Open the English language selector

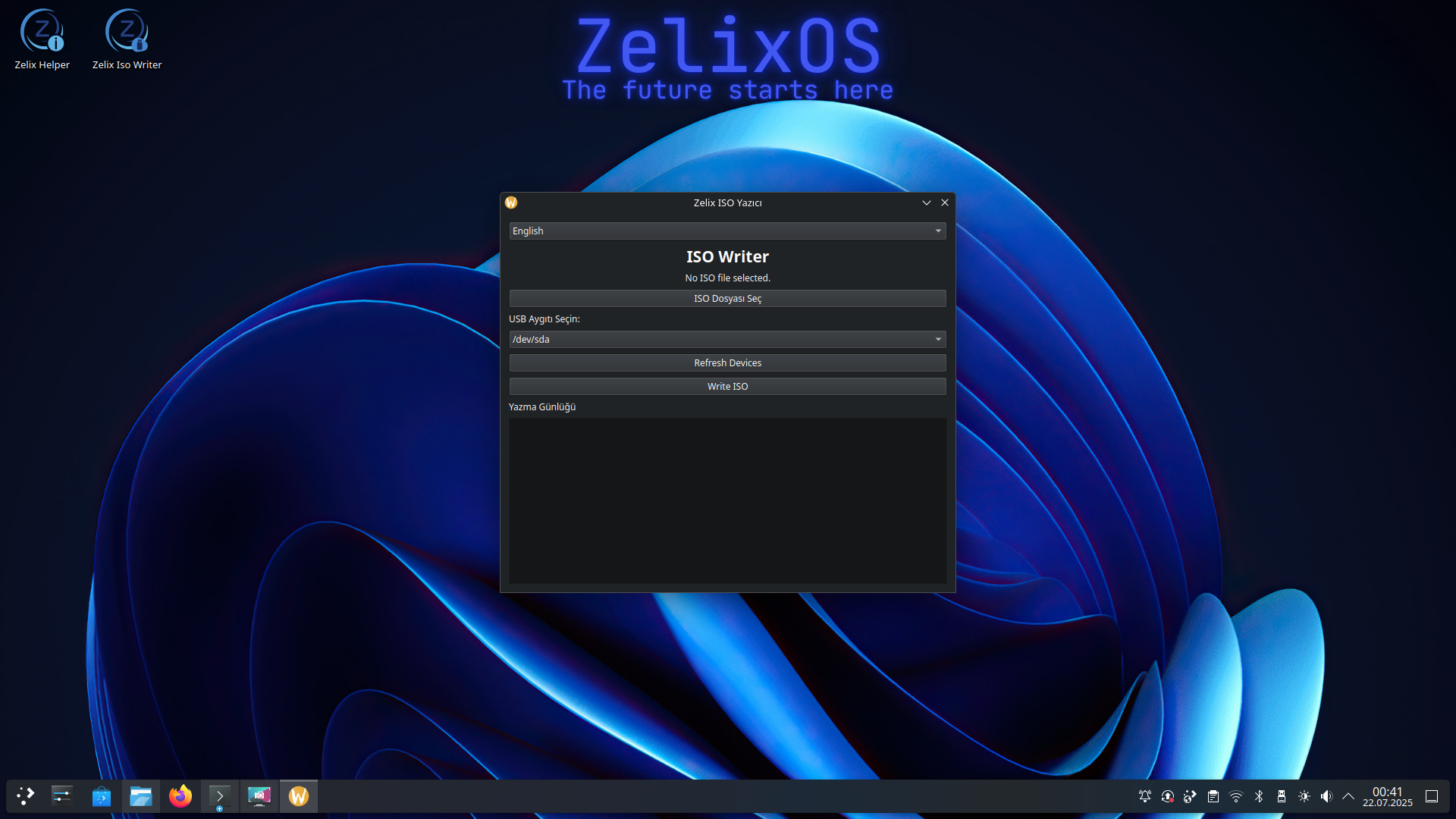(727, 231)
